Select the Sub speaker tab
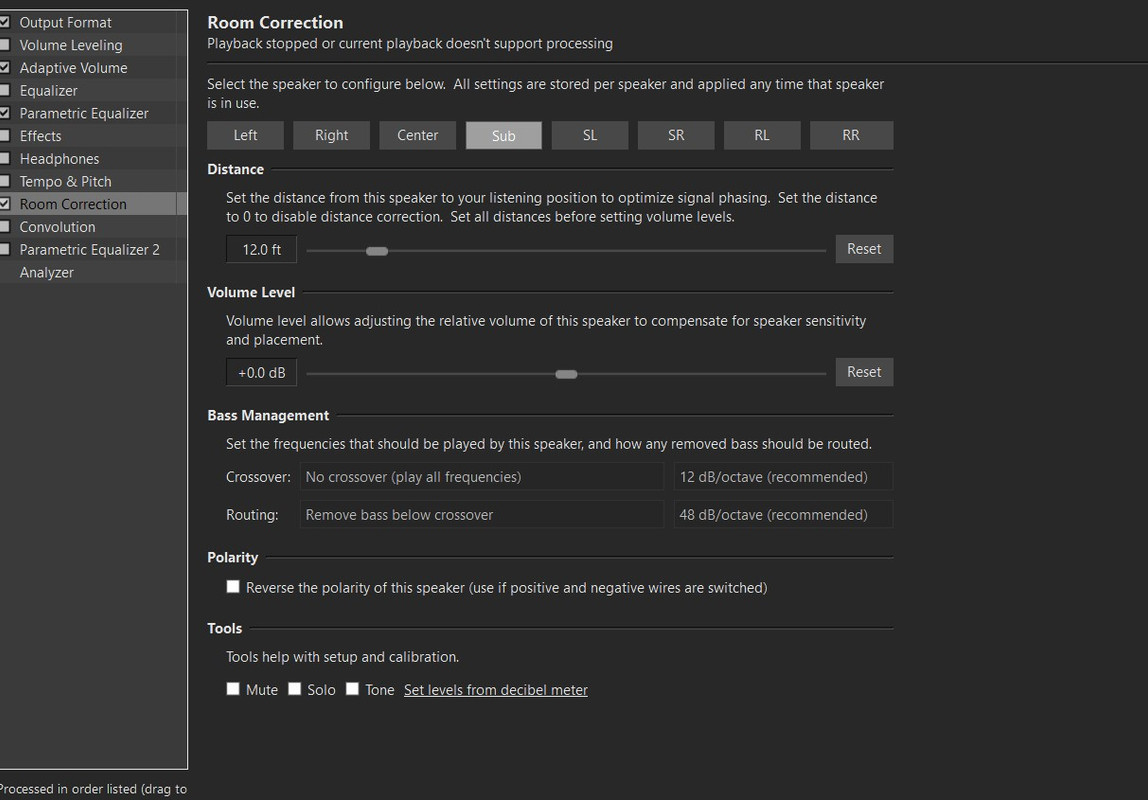 pos(504,135)
